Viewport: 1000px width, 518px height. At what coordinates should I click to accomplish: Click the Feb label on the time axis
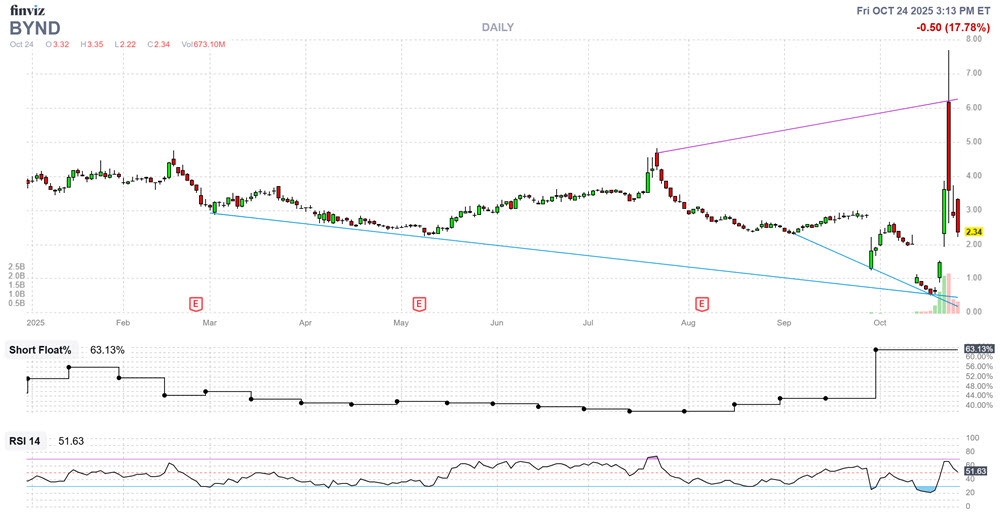[x=123, y=323]
